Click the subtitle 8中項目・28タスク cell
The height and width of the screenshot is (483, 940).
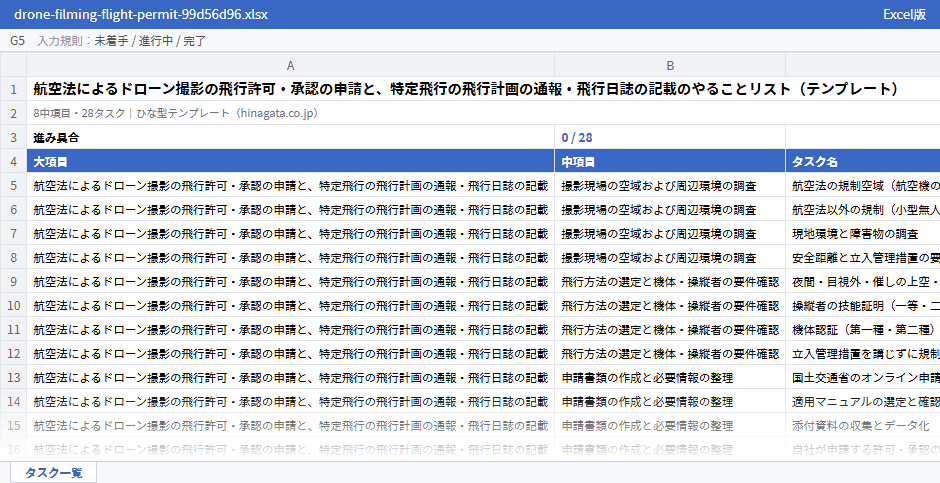483,113
